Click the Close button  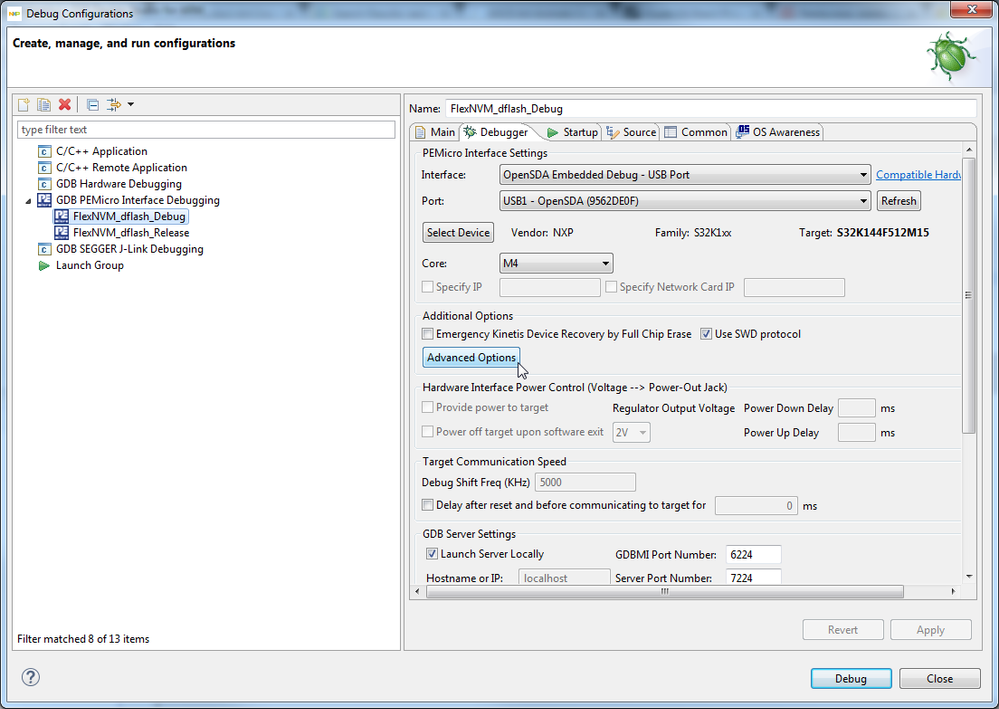pos(940,678)
